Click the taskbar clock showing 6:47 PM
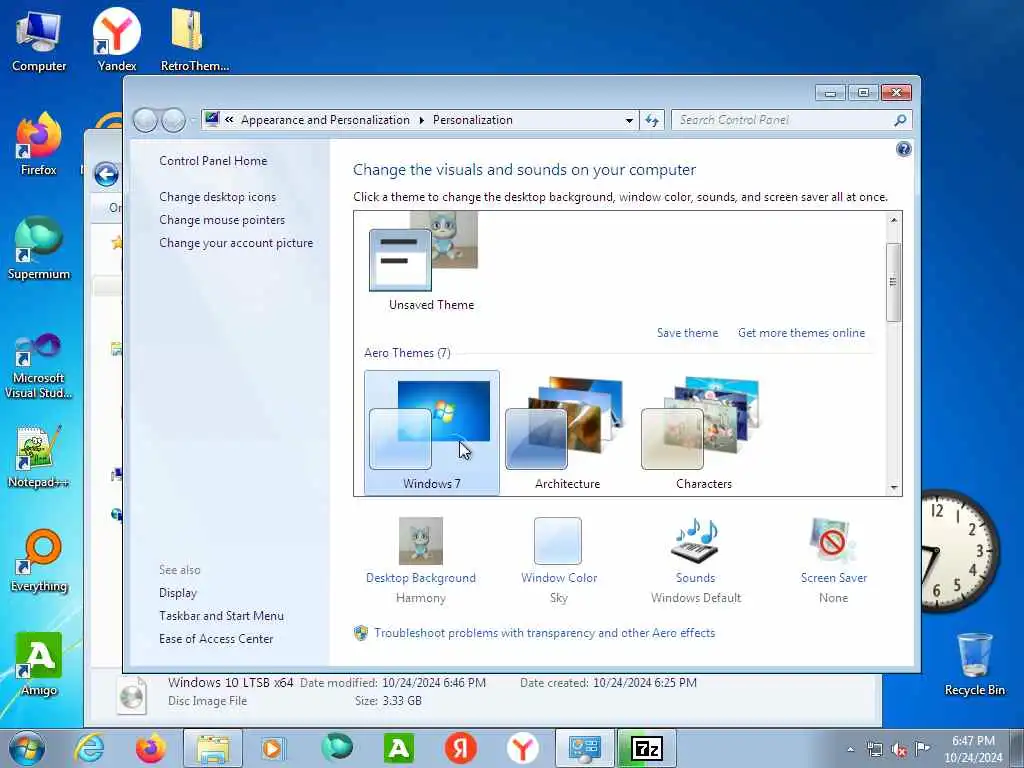This screenshot has height=768, width=1024. point(972,749)
